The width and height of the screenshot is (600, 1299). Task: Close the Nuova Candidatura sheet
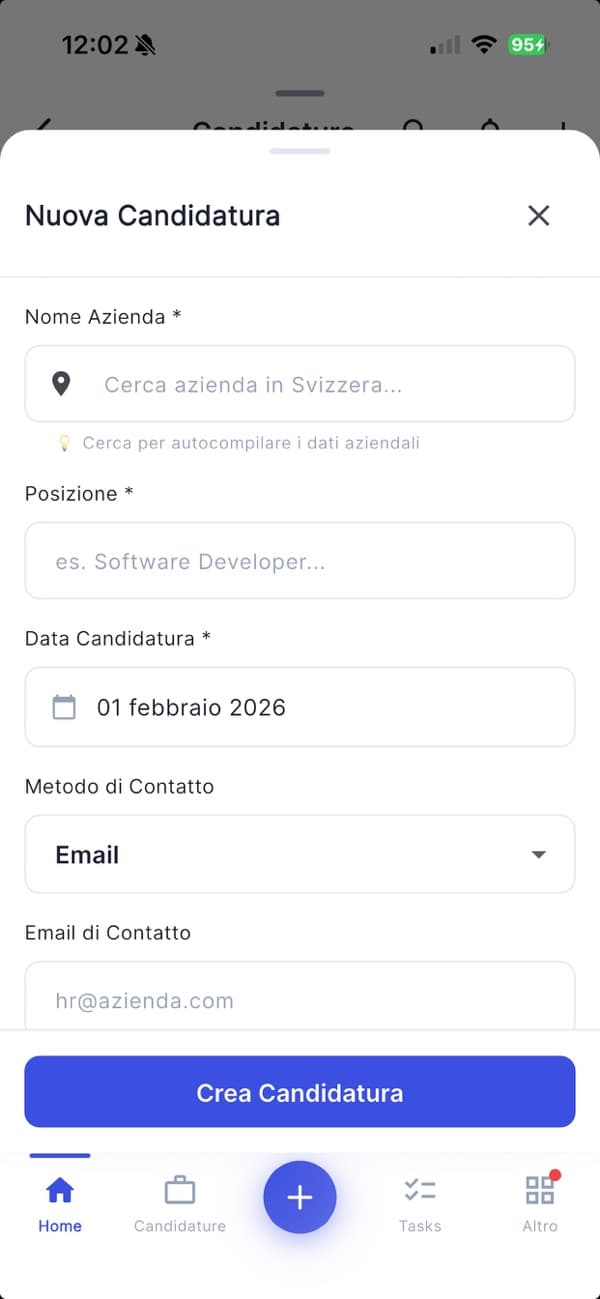[538, 215]
